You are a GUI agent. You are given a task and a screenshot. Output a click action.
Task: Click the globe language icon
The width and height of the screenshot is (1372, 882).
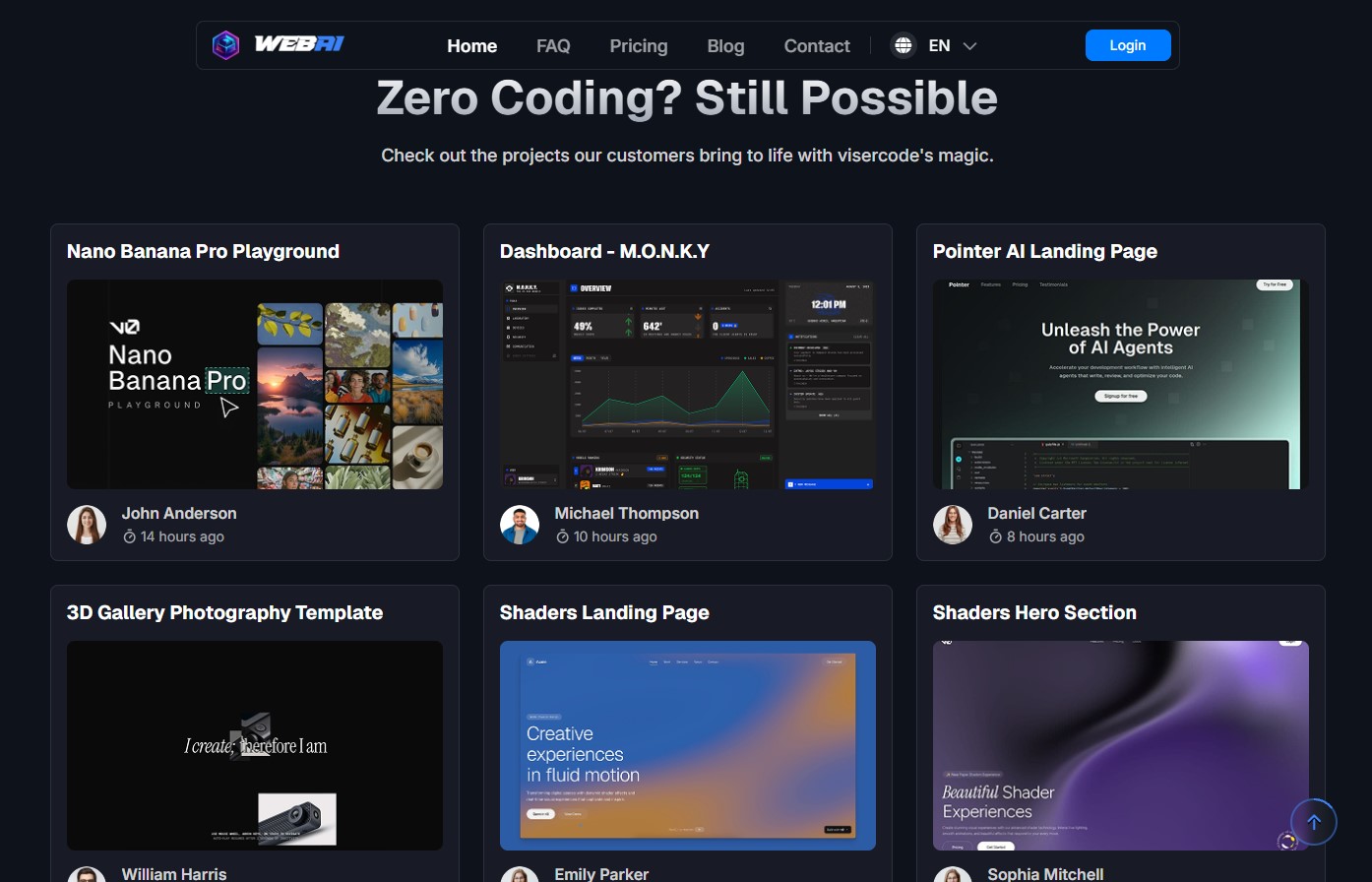[x=903, y=45]
